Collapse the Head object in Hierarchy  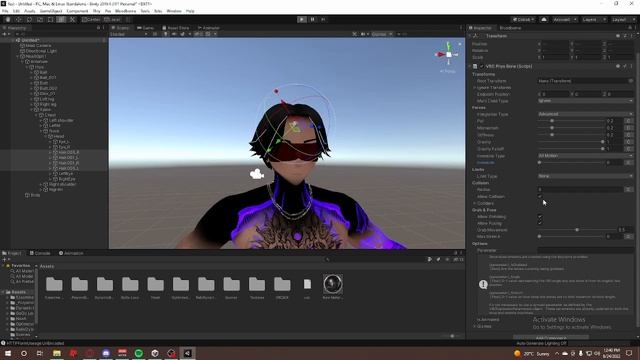[x=46, y=136]
